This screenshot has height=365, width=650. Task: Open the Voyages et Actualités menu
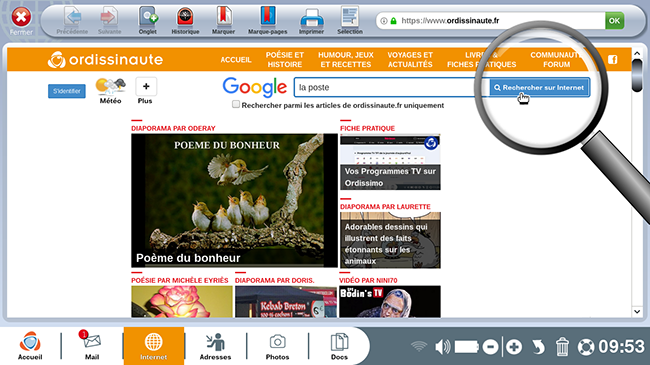(410, 60)
